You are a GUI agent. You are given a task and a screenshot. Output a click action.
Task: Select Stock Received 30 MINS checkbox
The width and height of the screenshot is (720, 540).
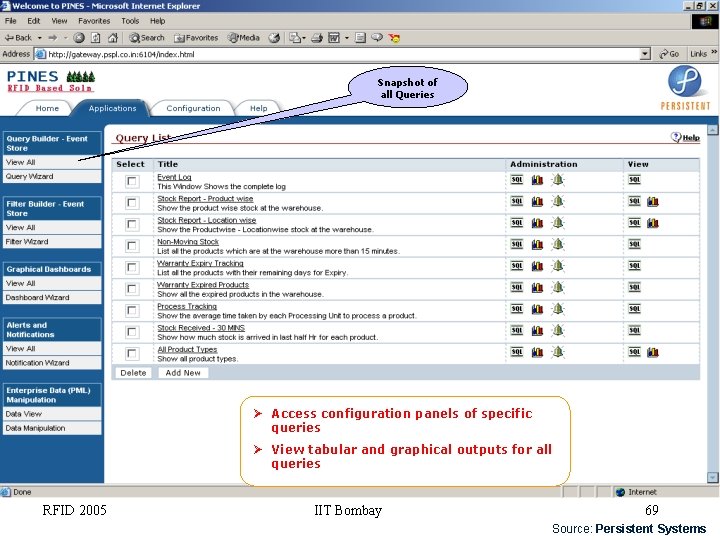click(132, 332)
